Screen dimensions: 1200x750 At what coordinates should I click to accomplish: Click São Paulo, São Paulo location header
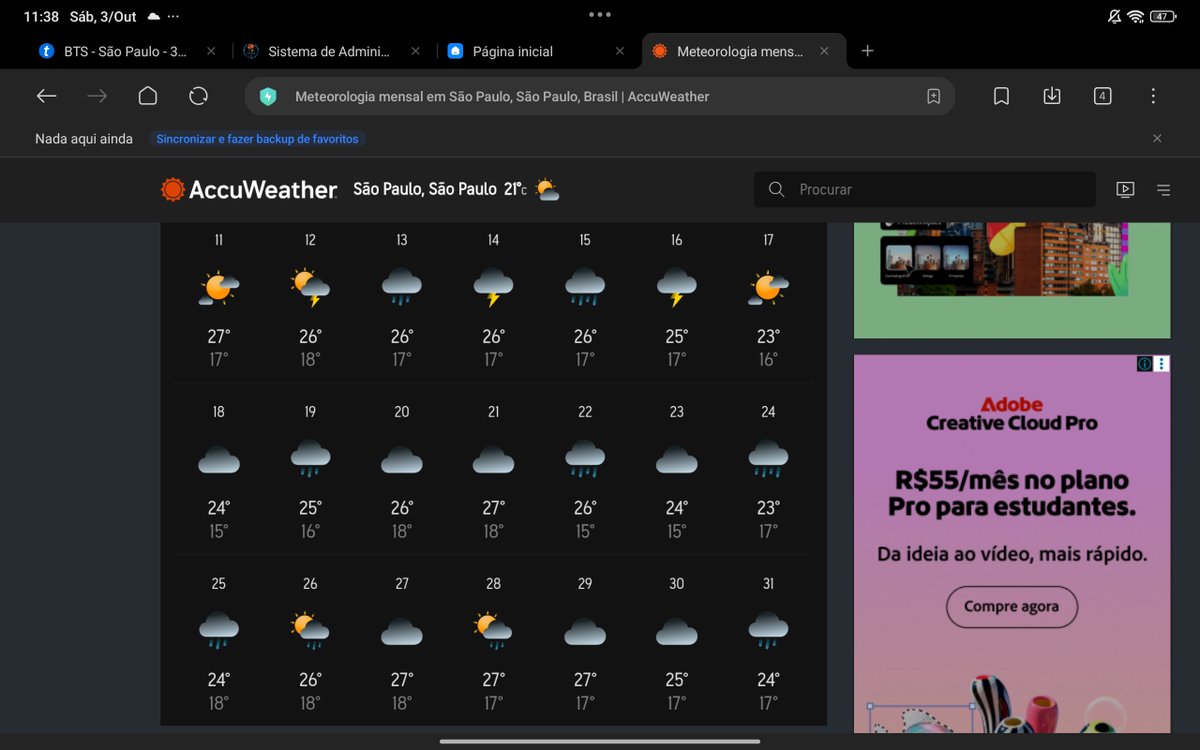pyautogui.click(x=425, y=189)
